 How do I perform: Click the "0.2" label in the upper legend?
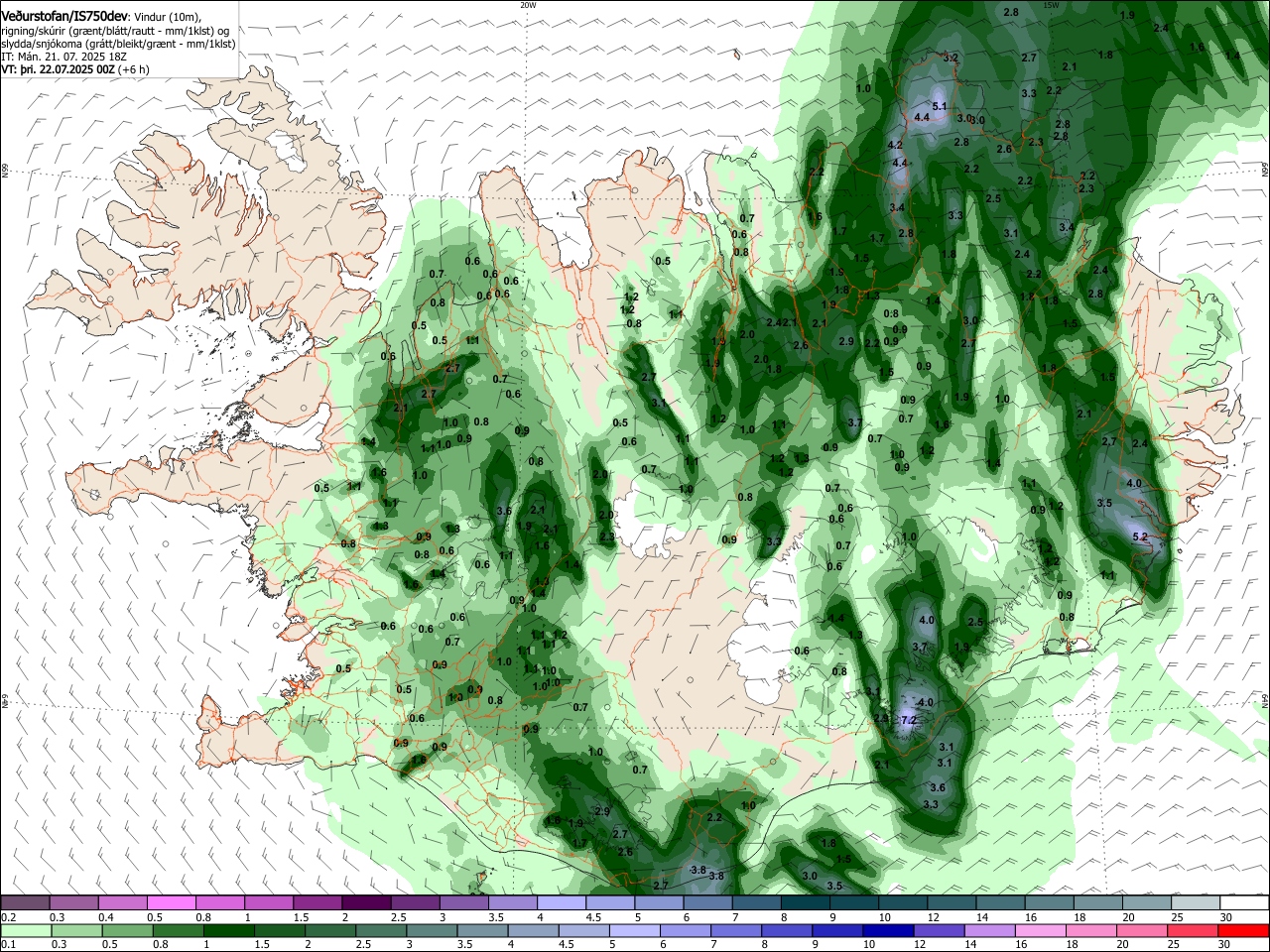click(x=7, y=917)
